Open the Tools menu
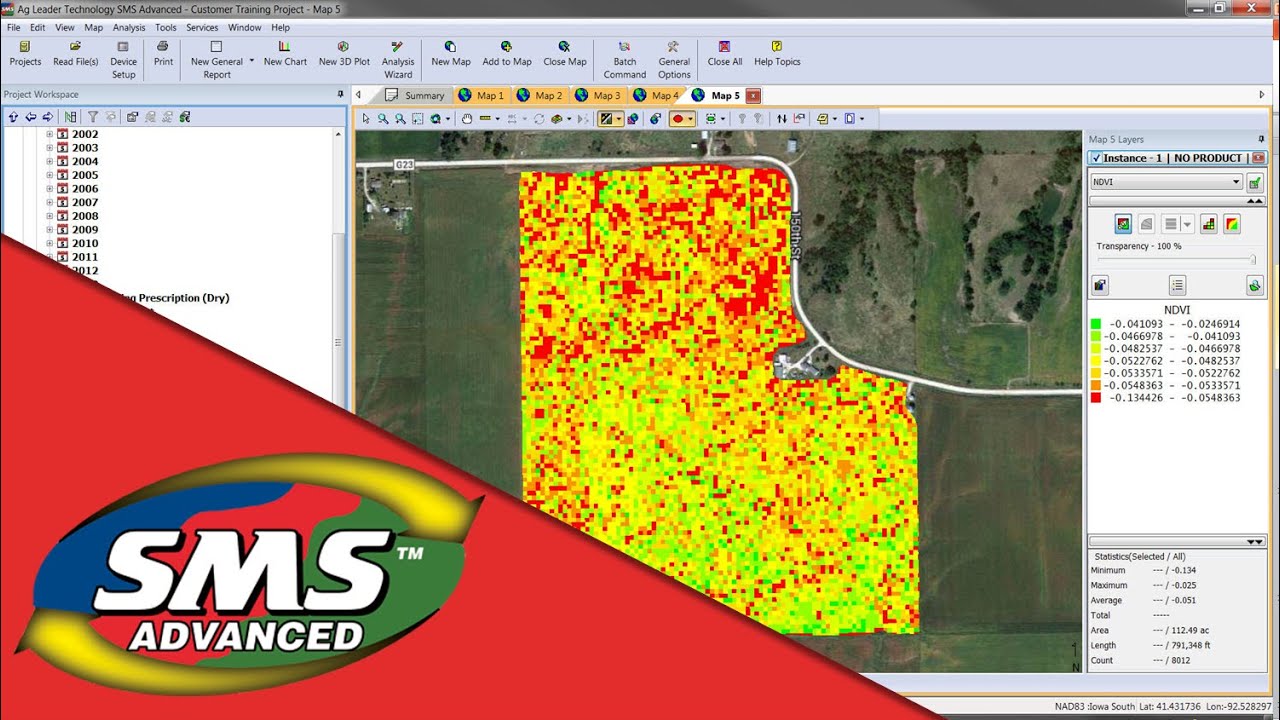 166,28
